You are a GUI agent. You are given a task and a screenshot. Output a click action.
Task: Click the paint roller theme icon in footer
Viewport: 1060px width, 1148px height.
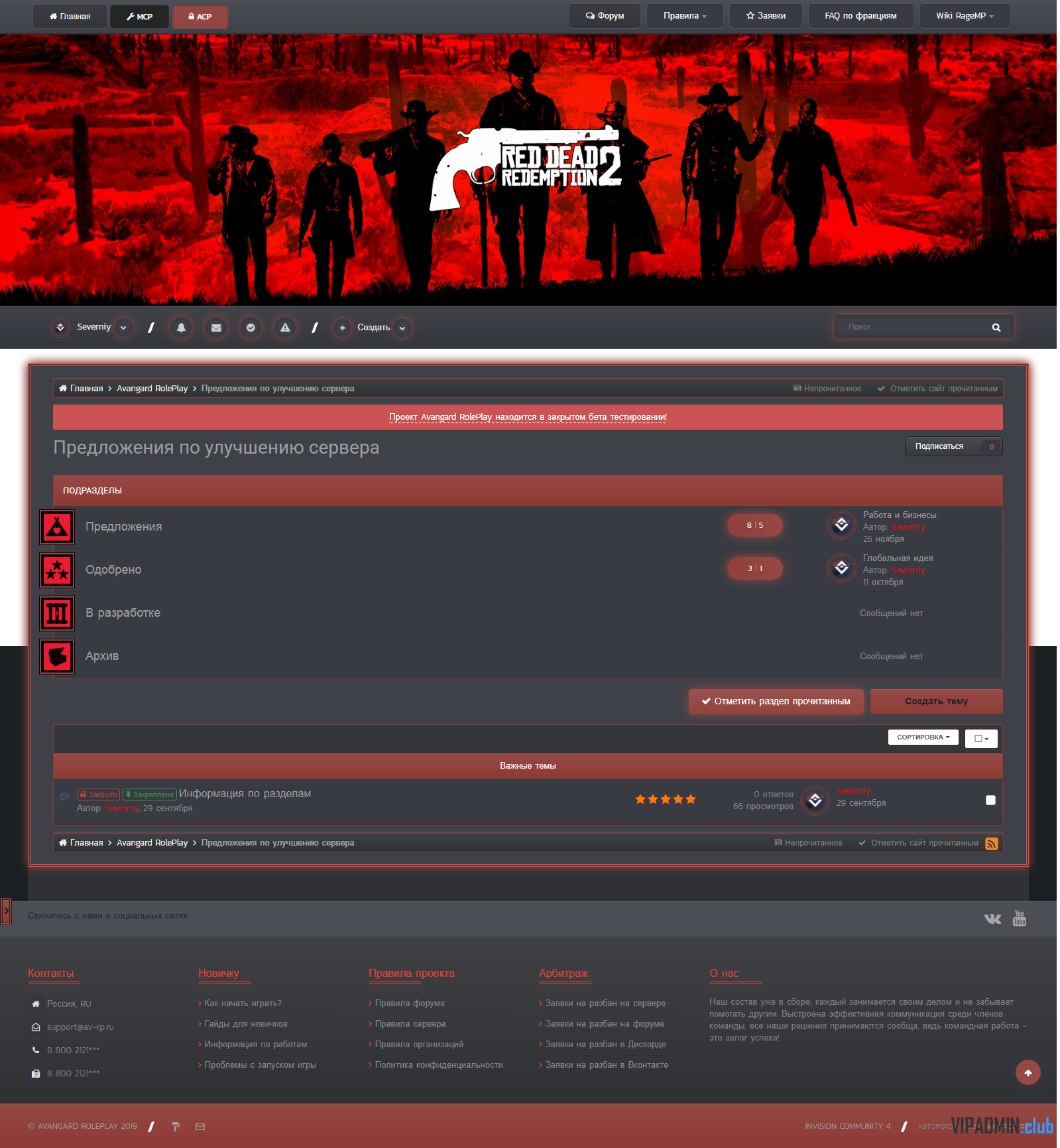pos(176,1127)
